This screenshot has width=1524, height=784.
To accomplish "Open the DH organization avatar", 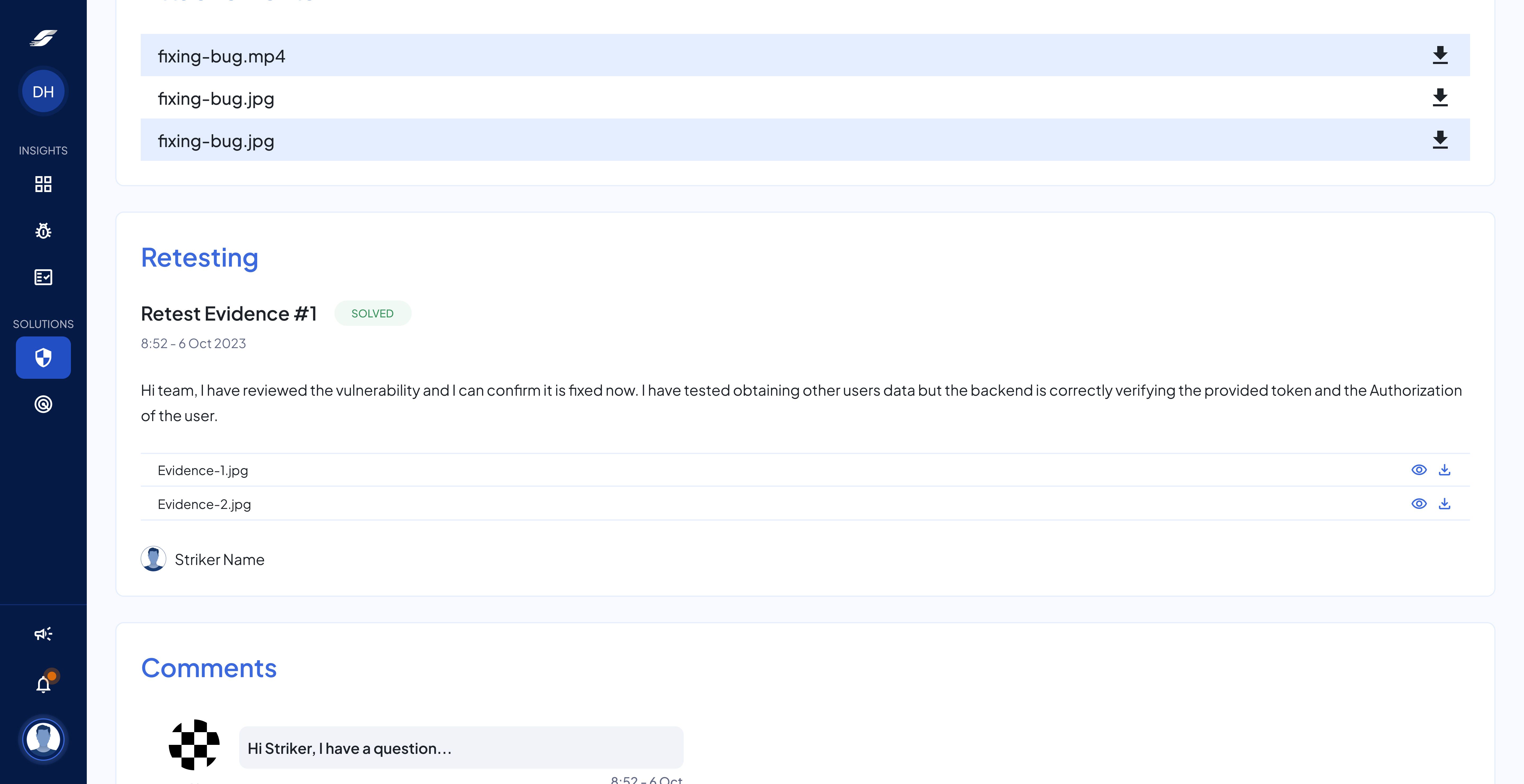I will [43, 92].
